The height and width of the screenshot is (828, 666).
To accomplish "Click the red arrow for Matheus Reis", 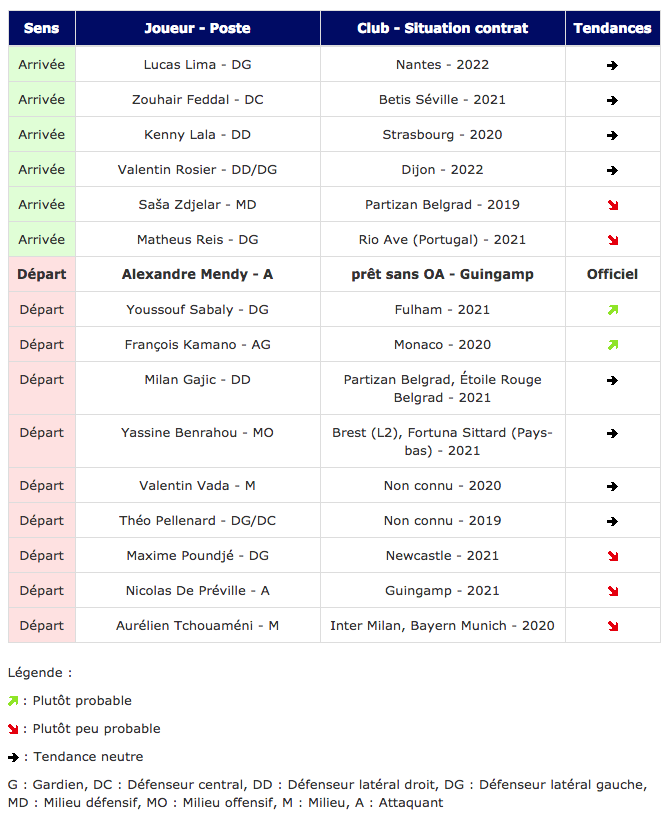I will (x=612, y=240).
